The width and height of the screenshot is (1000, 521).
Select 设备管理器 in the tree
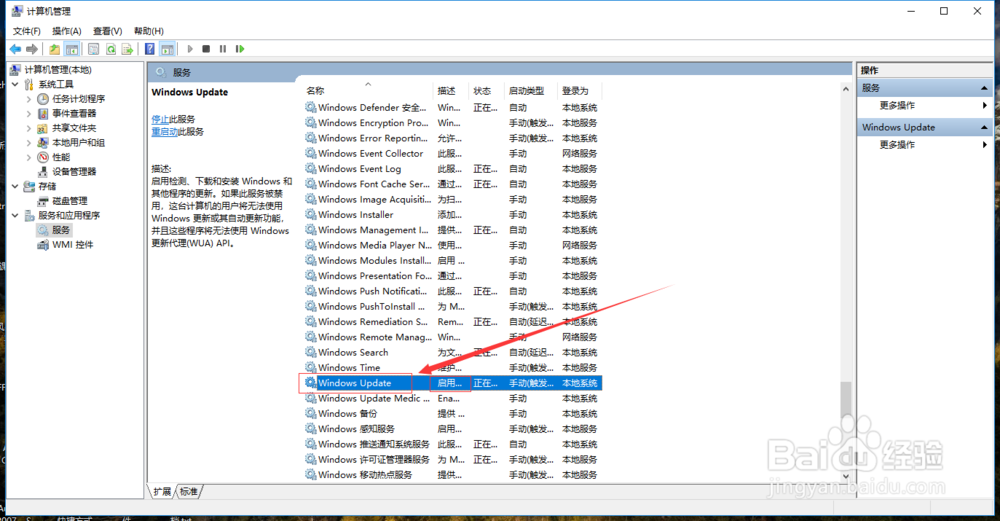click(74, 172)
